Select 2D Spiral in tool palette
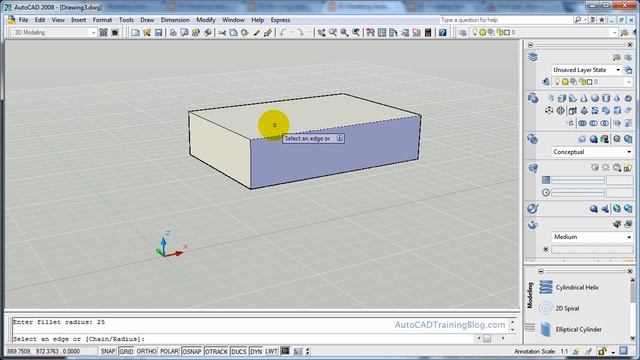 pyautogui.click(x=567, y=309)
